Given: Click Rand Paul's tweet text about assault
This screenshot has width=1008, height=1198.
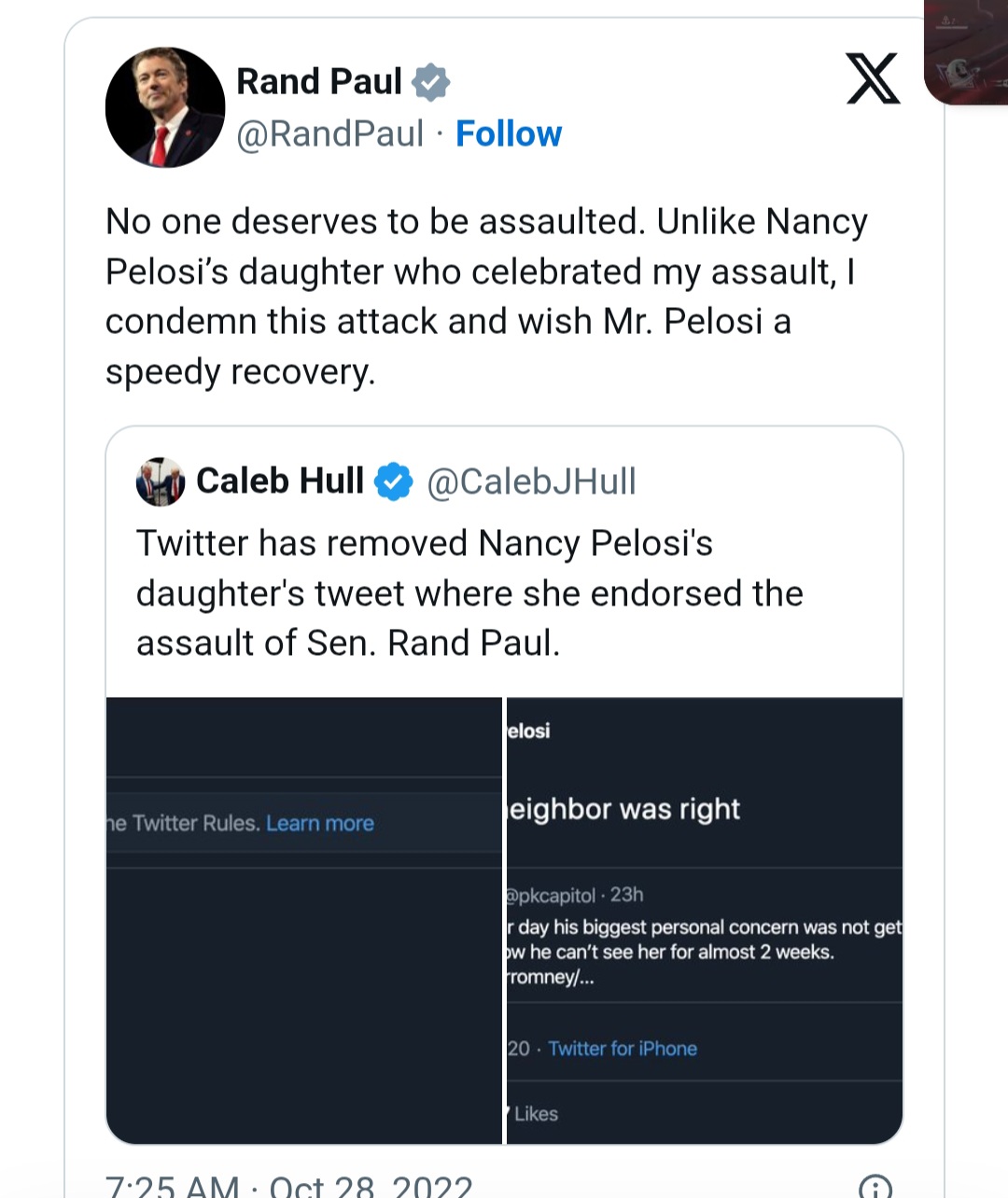Looking at the screenshot, I should [x=486, y=297].
